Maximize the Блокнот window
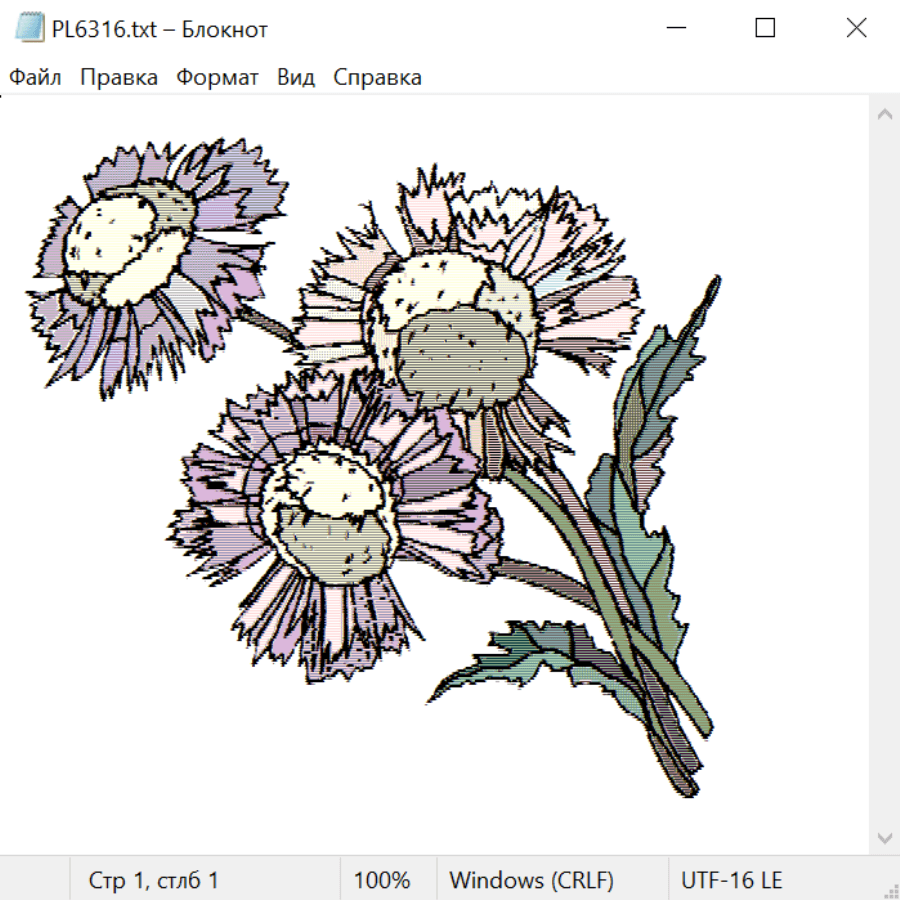Viewport: 900px width, 900px height. (x=765, y=29)
